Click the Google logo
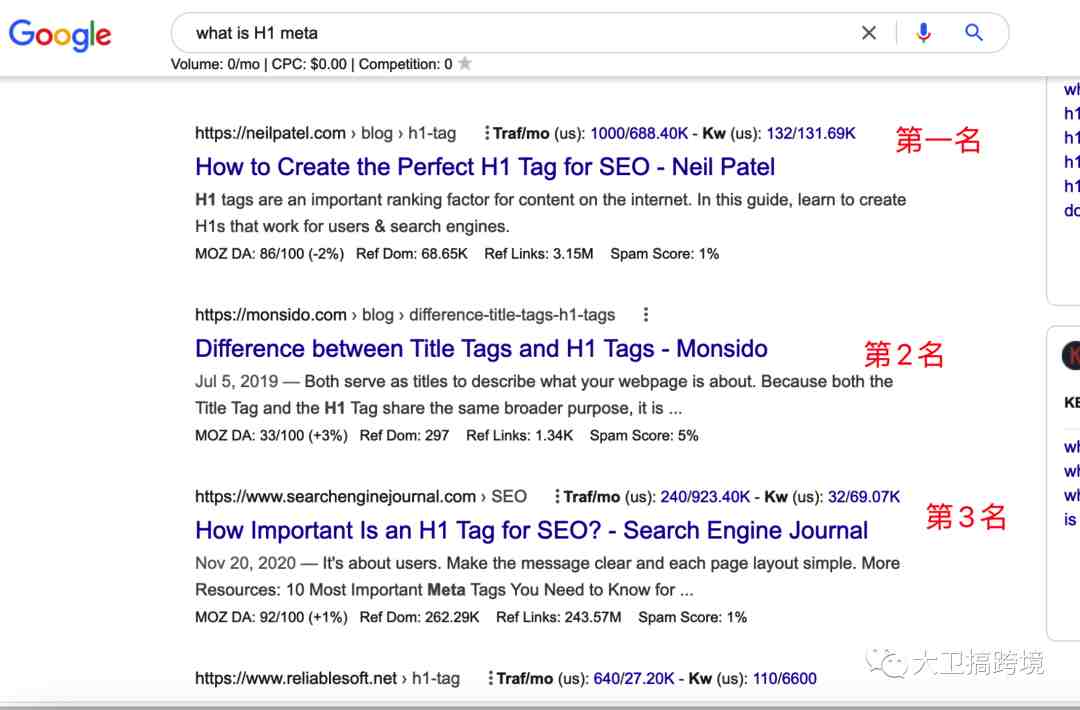This screenshot has height=710, width=1080. 60,34
